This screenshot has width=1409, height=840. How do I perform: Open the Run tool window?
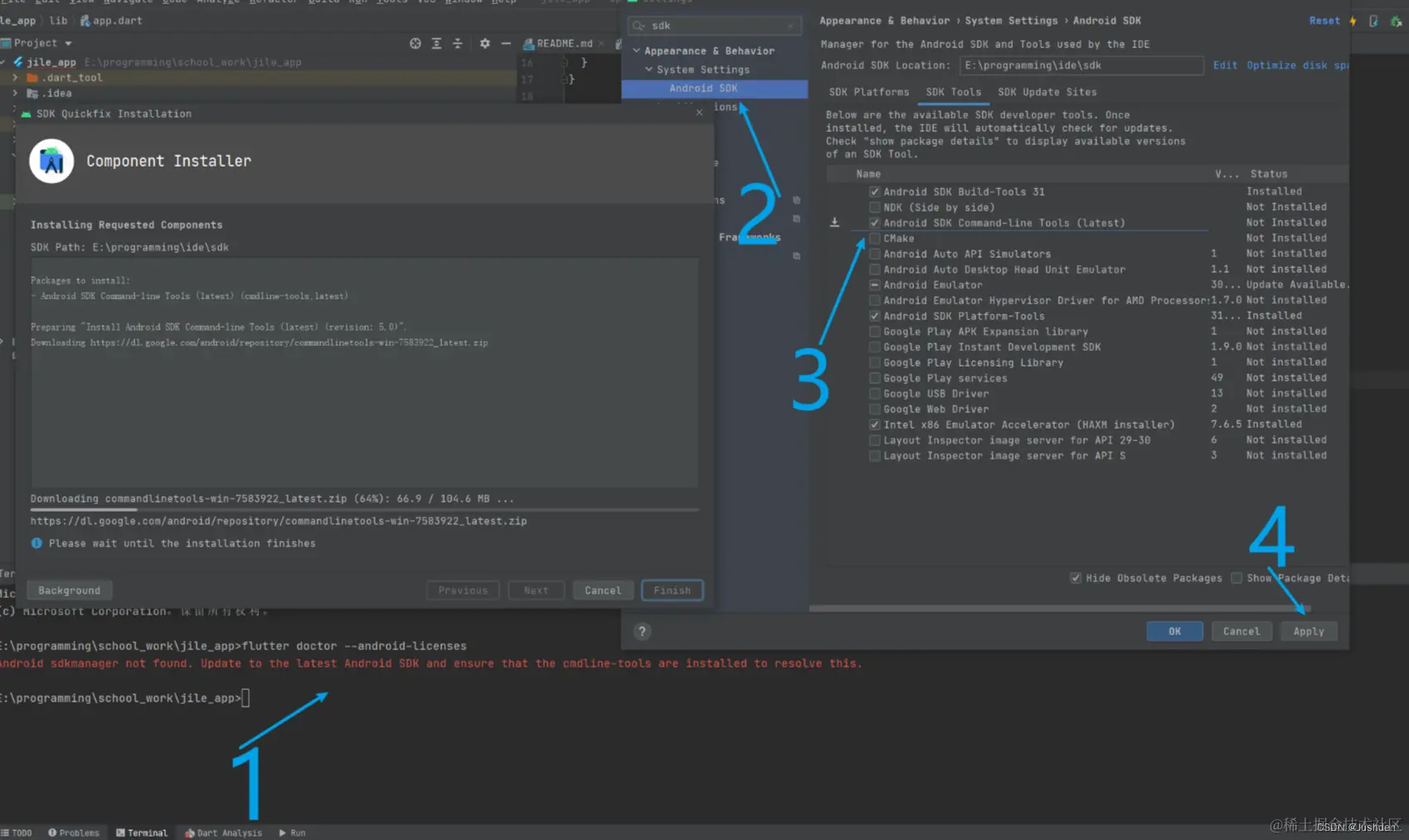click(293, 833)
